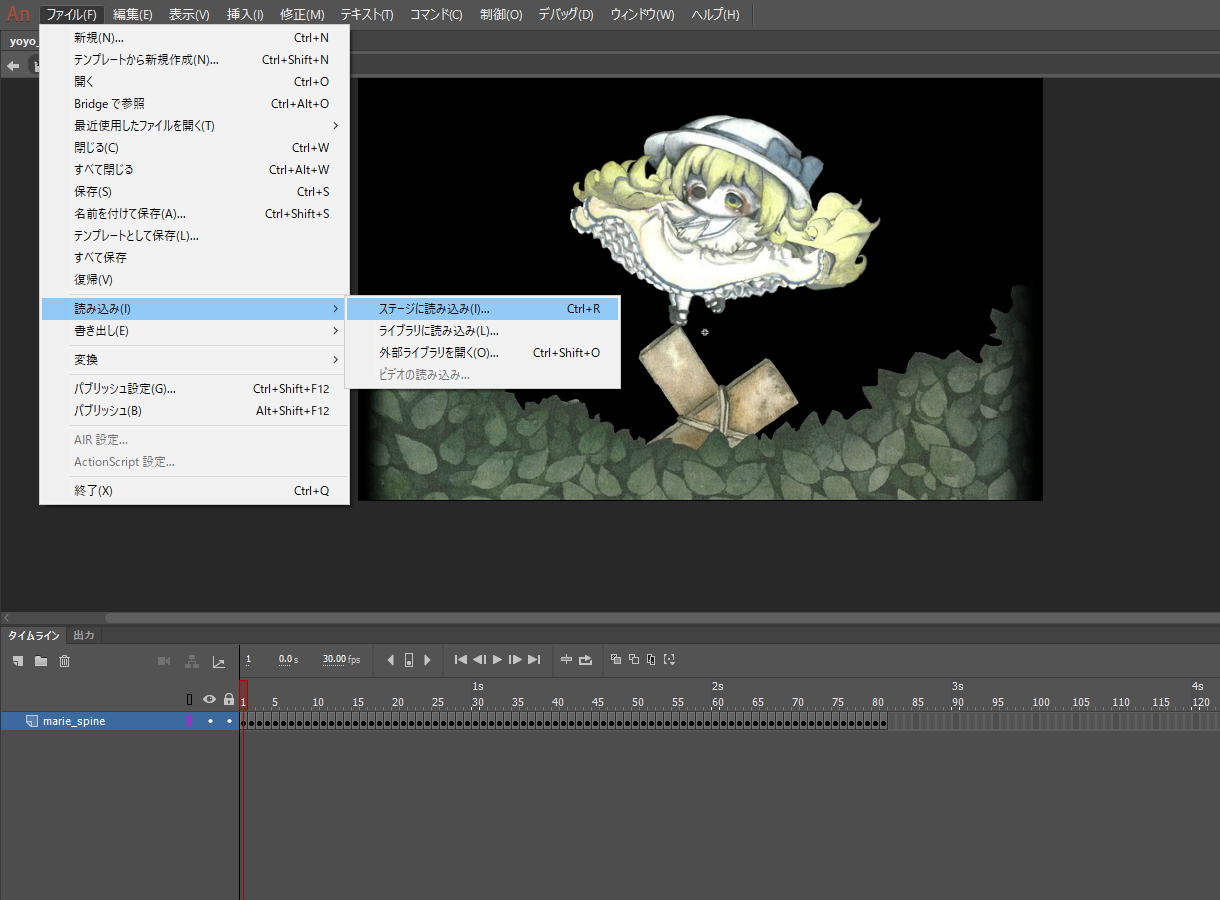Click the 30.00 fps frame rate field
Screen dimensions: 1220x900
tap(341, 660)
